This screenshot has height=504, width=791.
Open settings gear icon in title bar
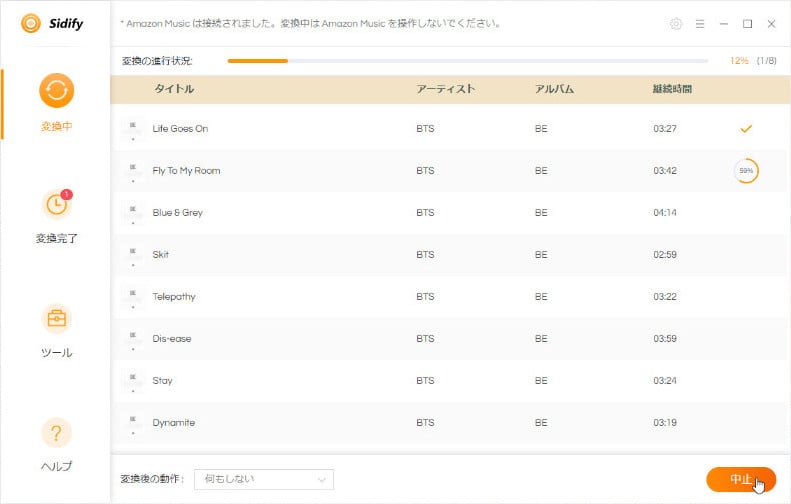[676, 24]
